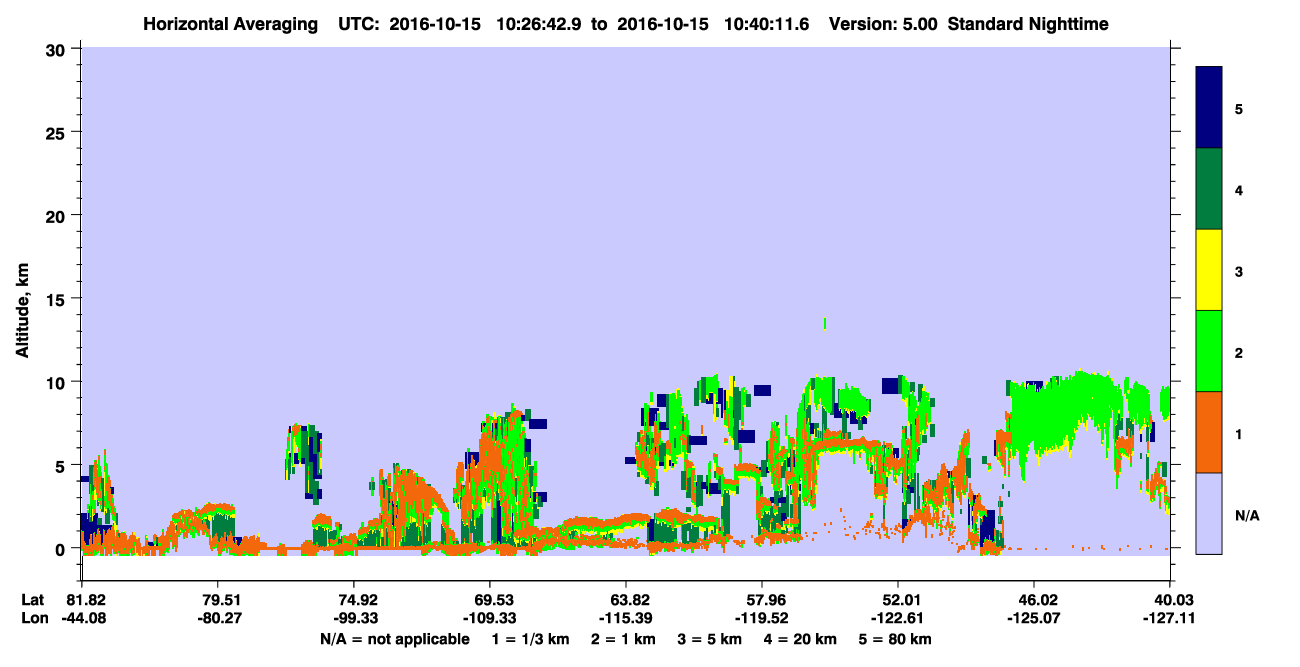1300x667 pixels.
Task: Click longitude value -125.07
Action: (x=1034, y=618)
